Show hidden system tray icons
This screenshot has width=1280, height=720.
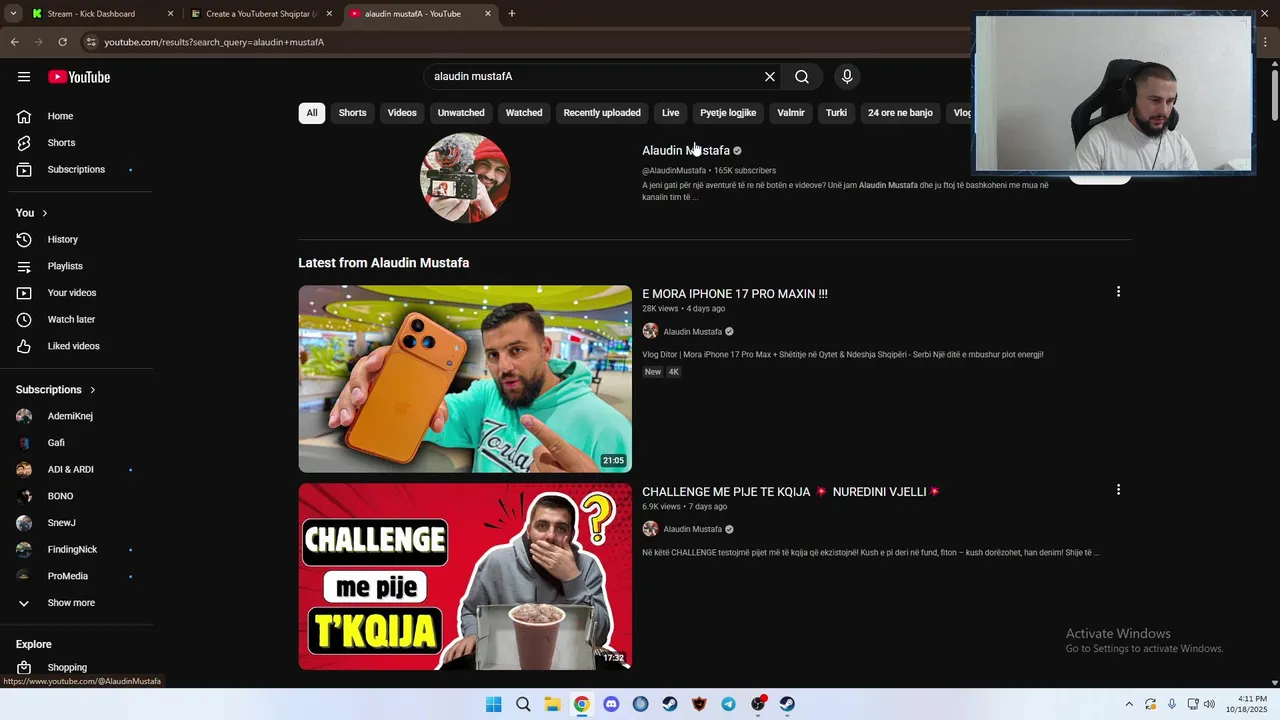pyautogui.click(x=1129, y=704)
